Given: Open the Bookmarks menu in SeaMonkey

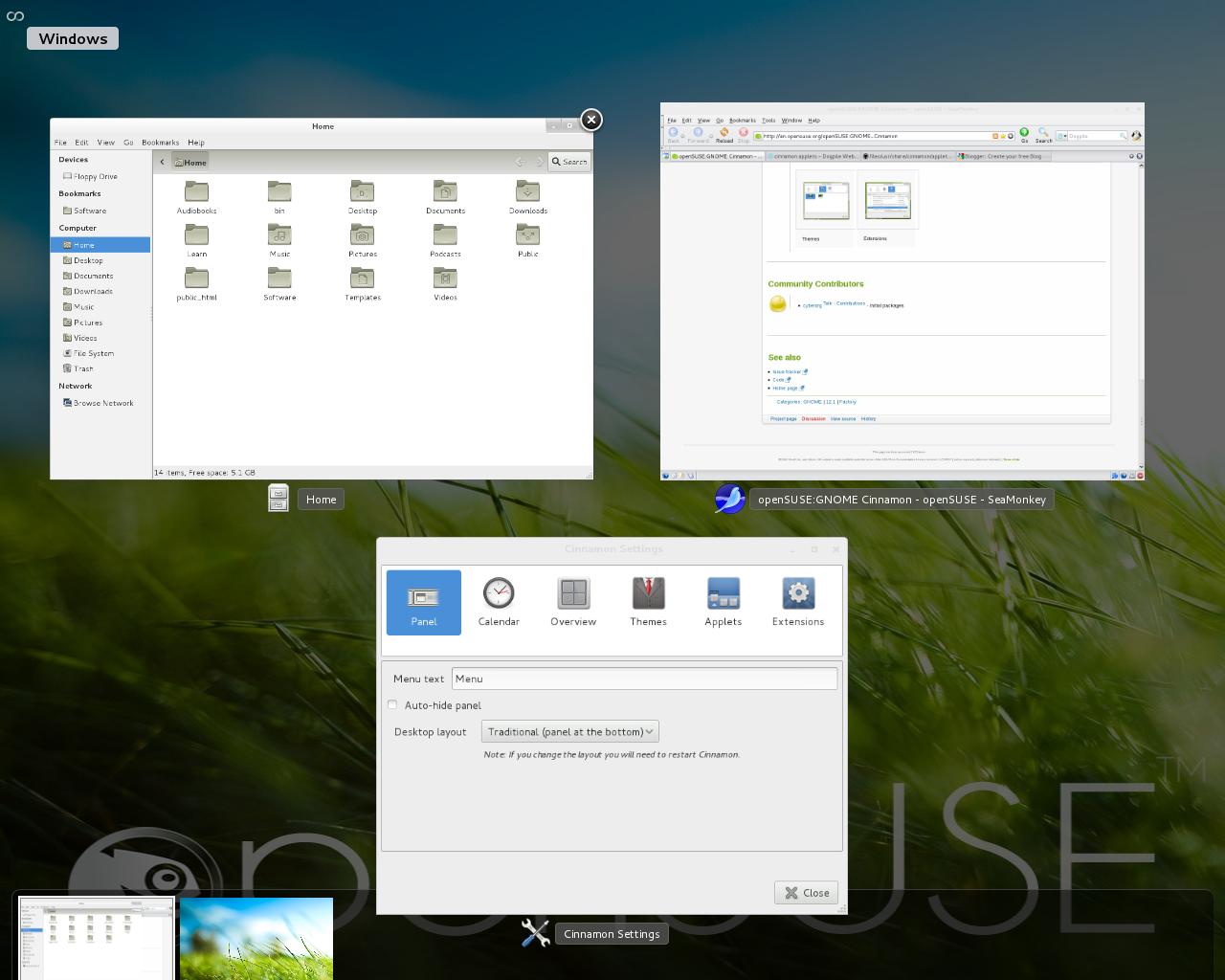Looking at the screenshot, I should pyautogui.click(x=743, y=120).
